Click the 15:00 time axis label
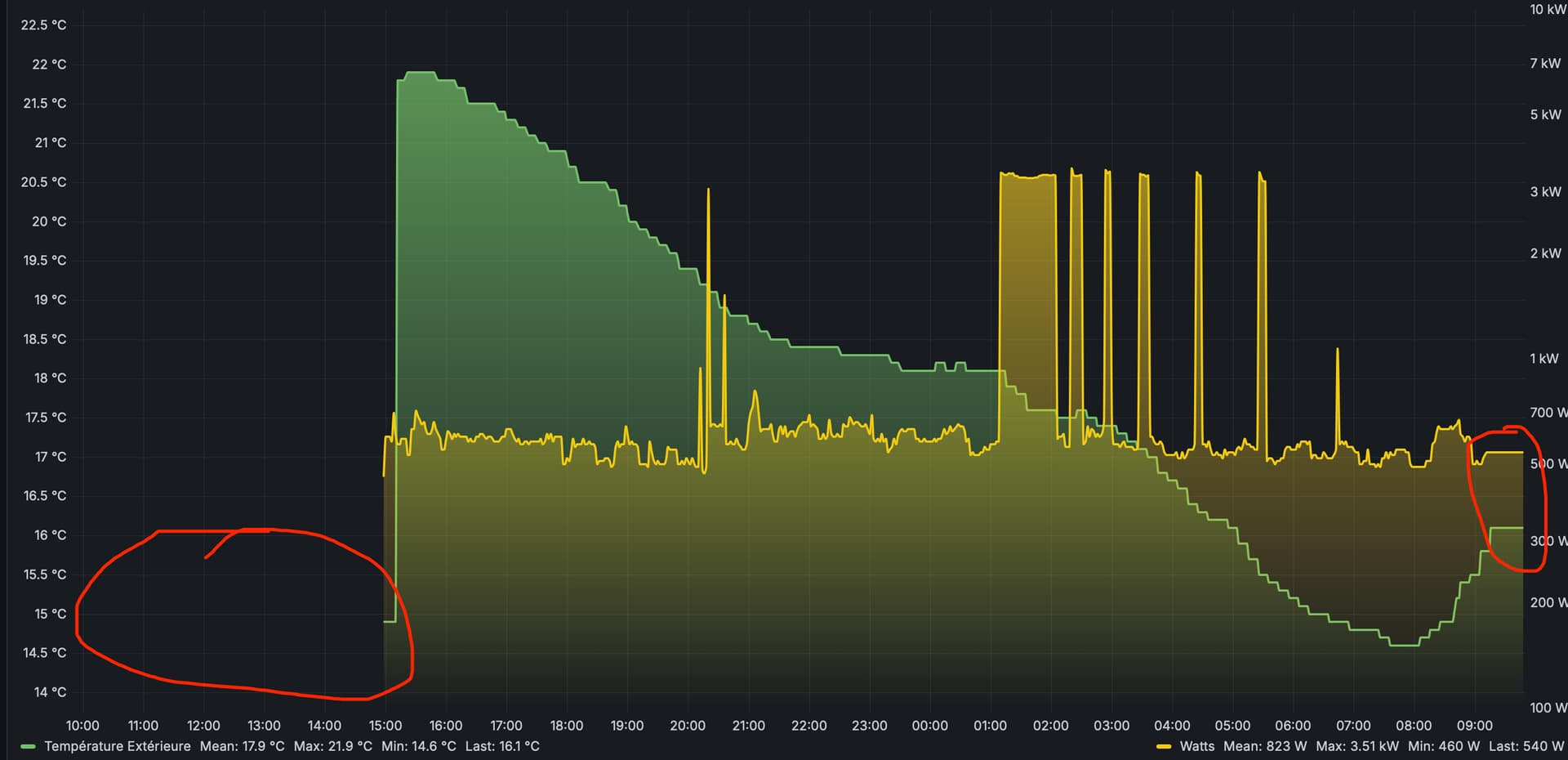 [385, 726]
